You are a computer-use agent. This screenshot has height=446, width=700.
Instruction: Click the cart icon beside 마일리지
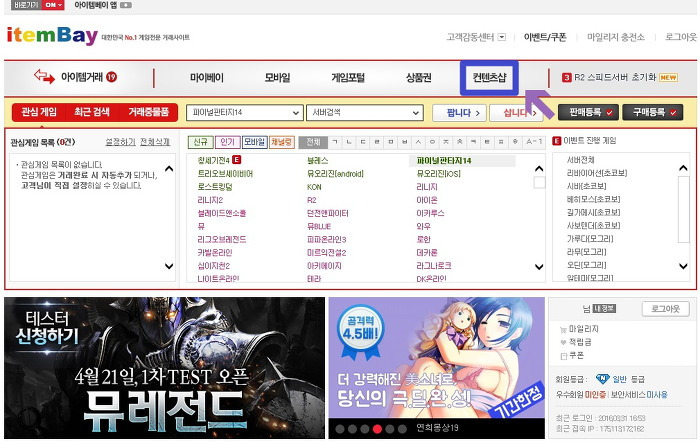point(563,329)
